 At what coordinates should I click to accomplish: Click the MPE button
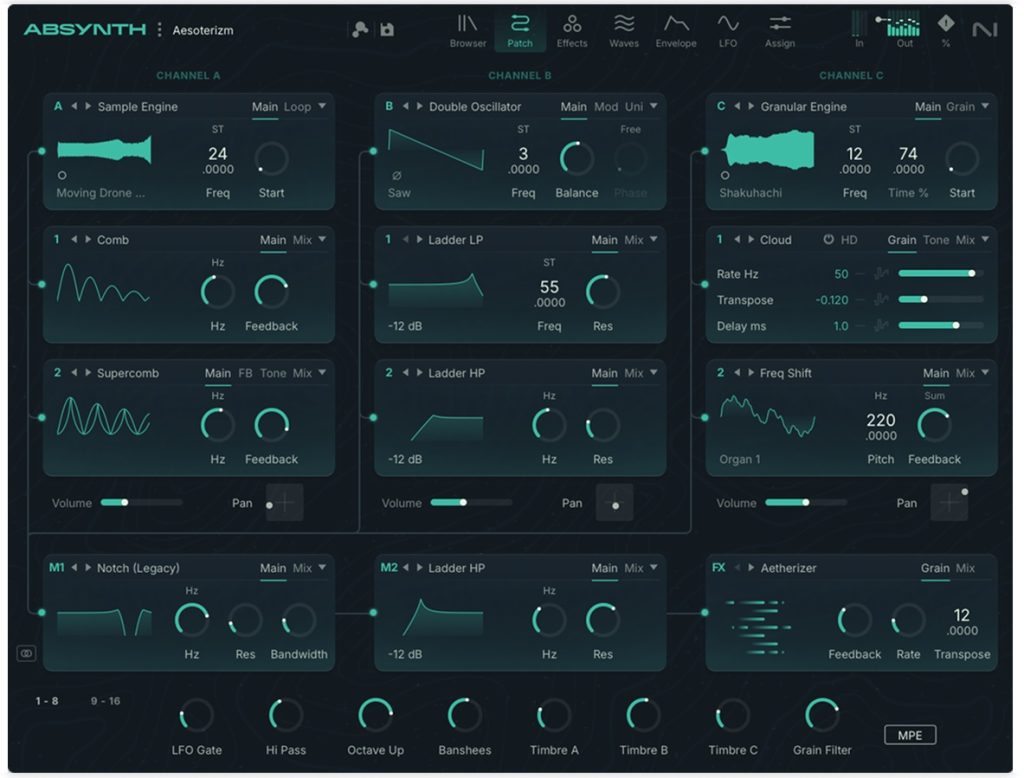point(909,735)
